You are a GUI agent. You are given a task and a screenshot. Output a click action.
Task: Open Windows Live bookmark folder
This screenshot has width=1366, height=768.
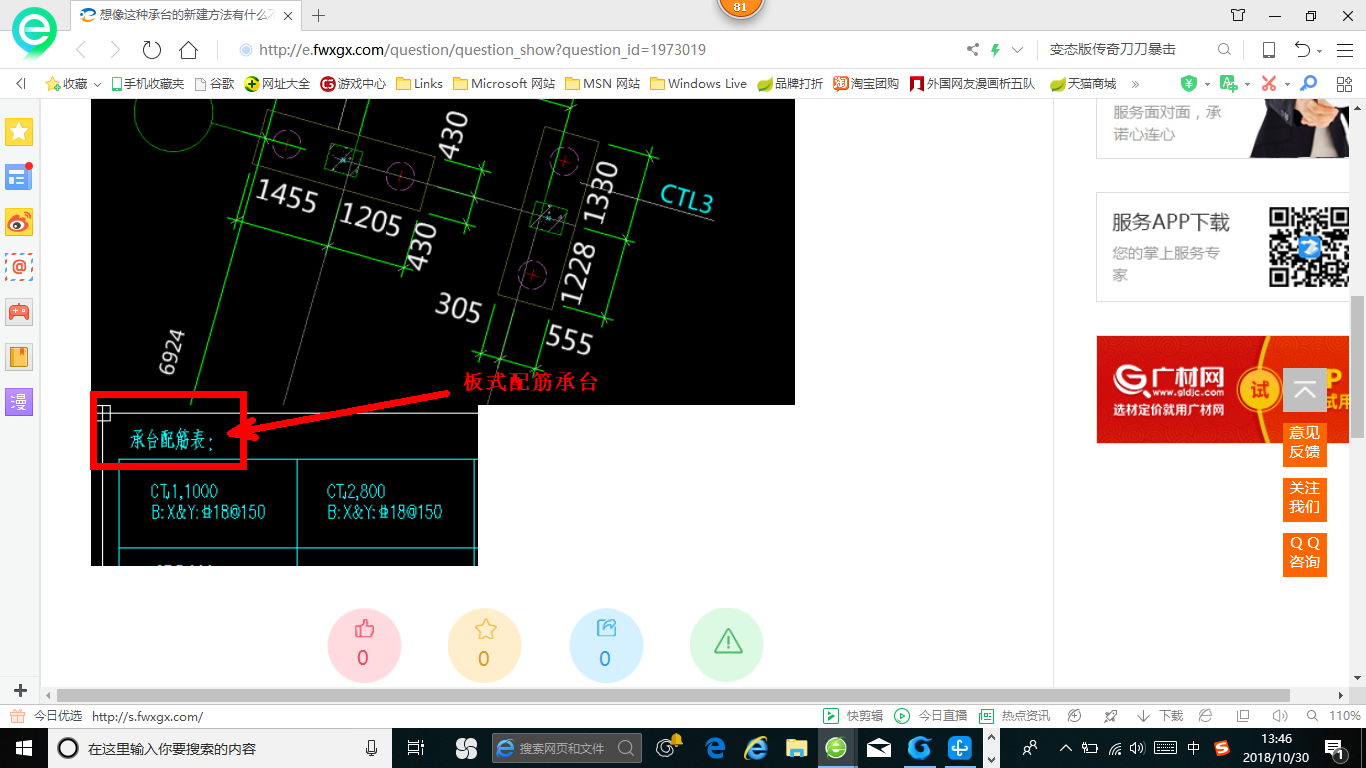click(698, 84)
